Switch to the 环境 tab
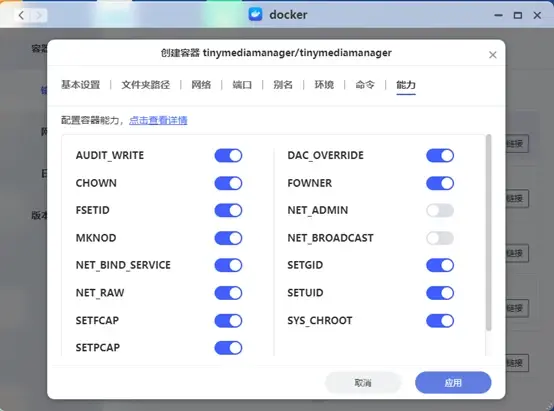Viewport: 554px width, 411px height. pos(324,85)
